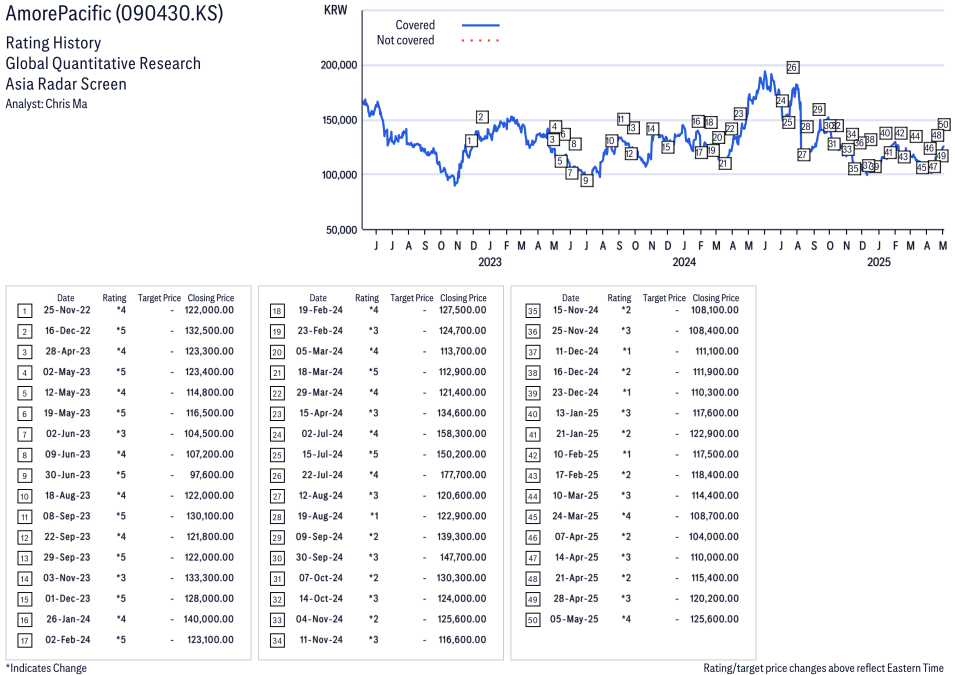
Task: Select the date 25-Nov-22 in the table
Action: (67, 310)
